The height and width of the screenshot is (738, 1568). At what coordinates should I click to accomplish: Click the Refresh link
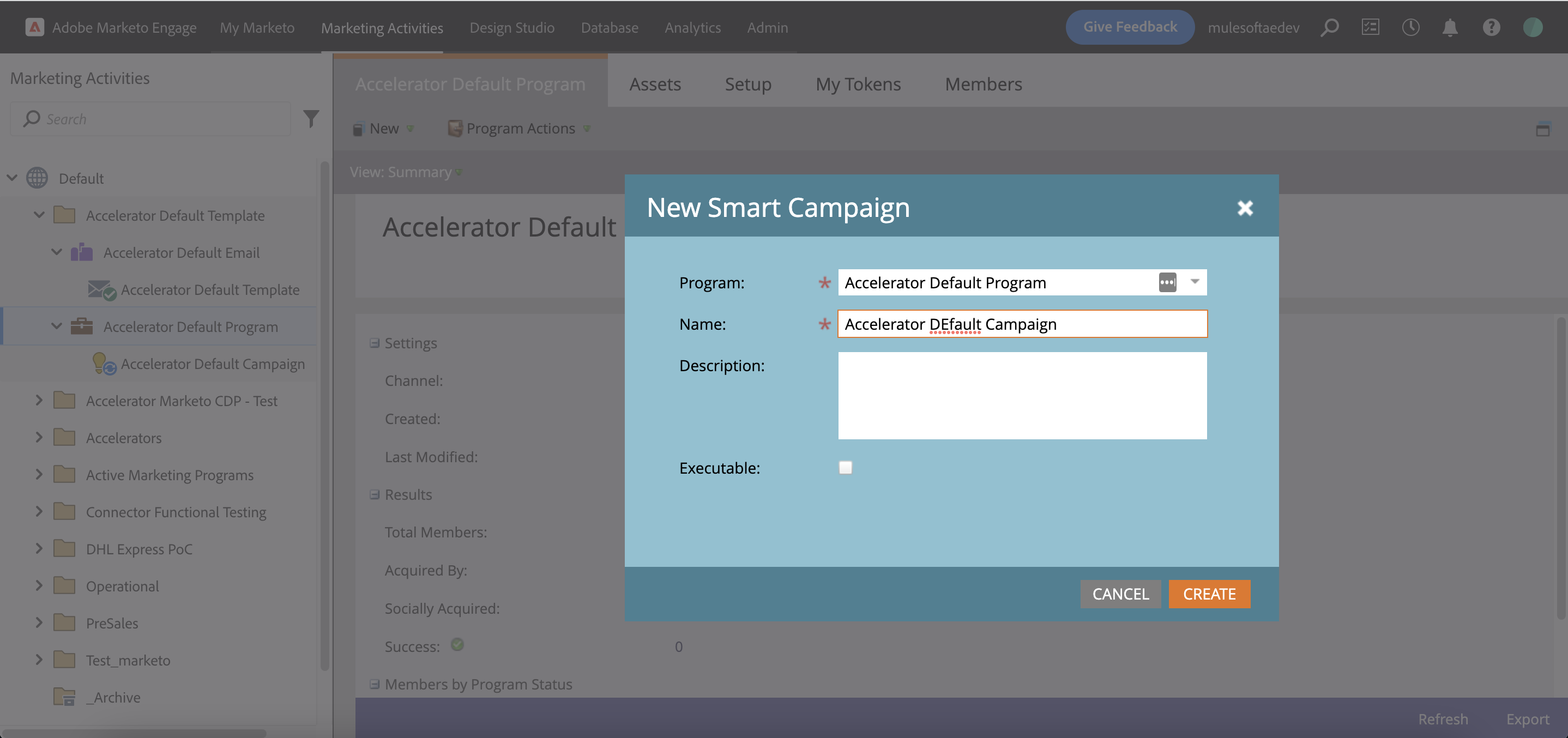pos(1443,719)
